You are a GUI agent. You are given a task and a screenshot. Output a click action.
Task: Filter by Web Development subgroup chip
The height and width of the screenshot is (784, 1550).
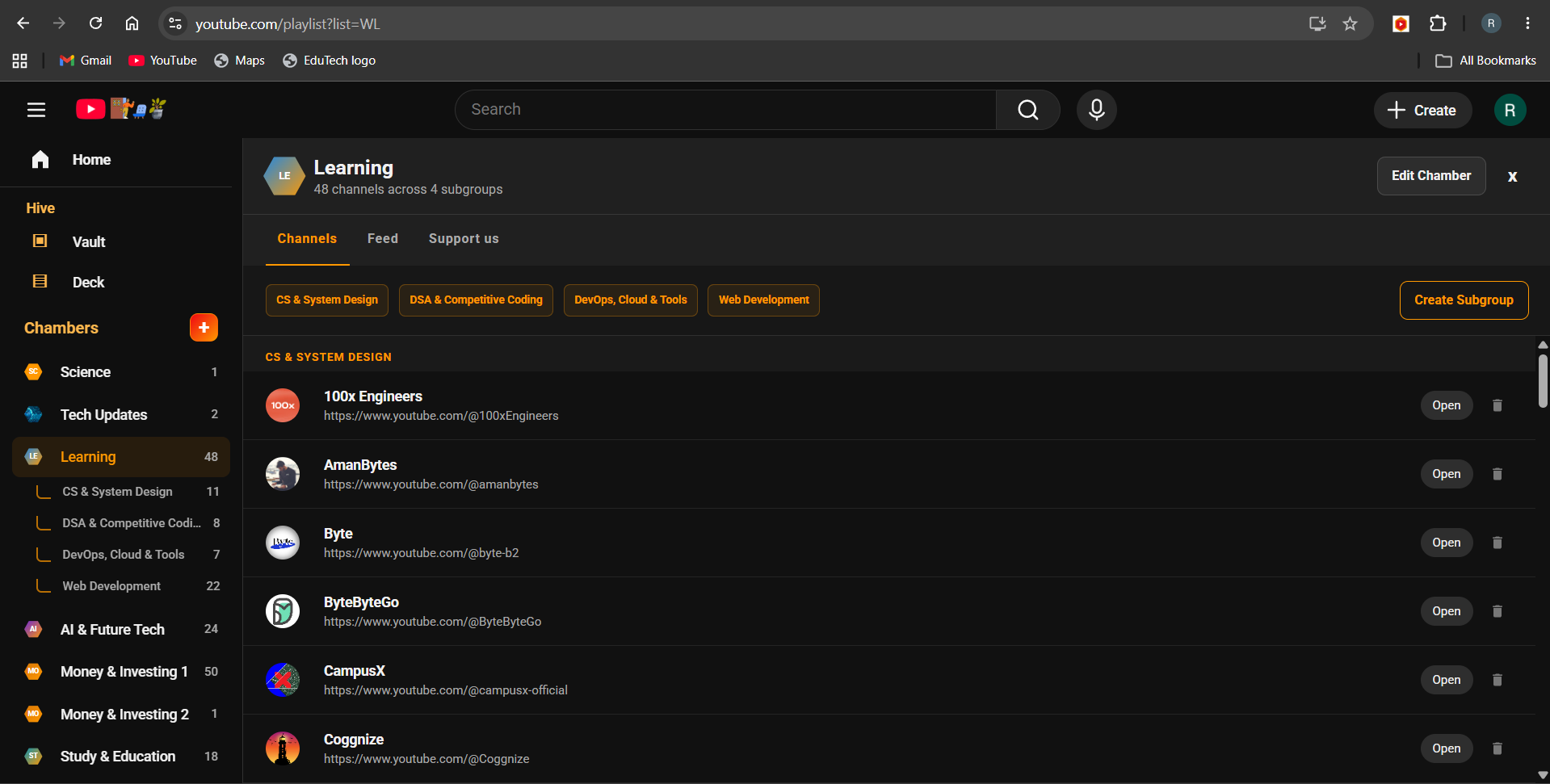point(763,300)
